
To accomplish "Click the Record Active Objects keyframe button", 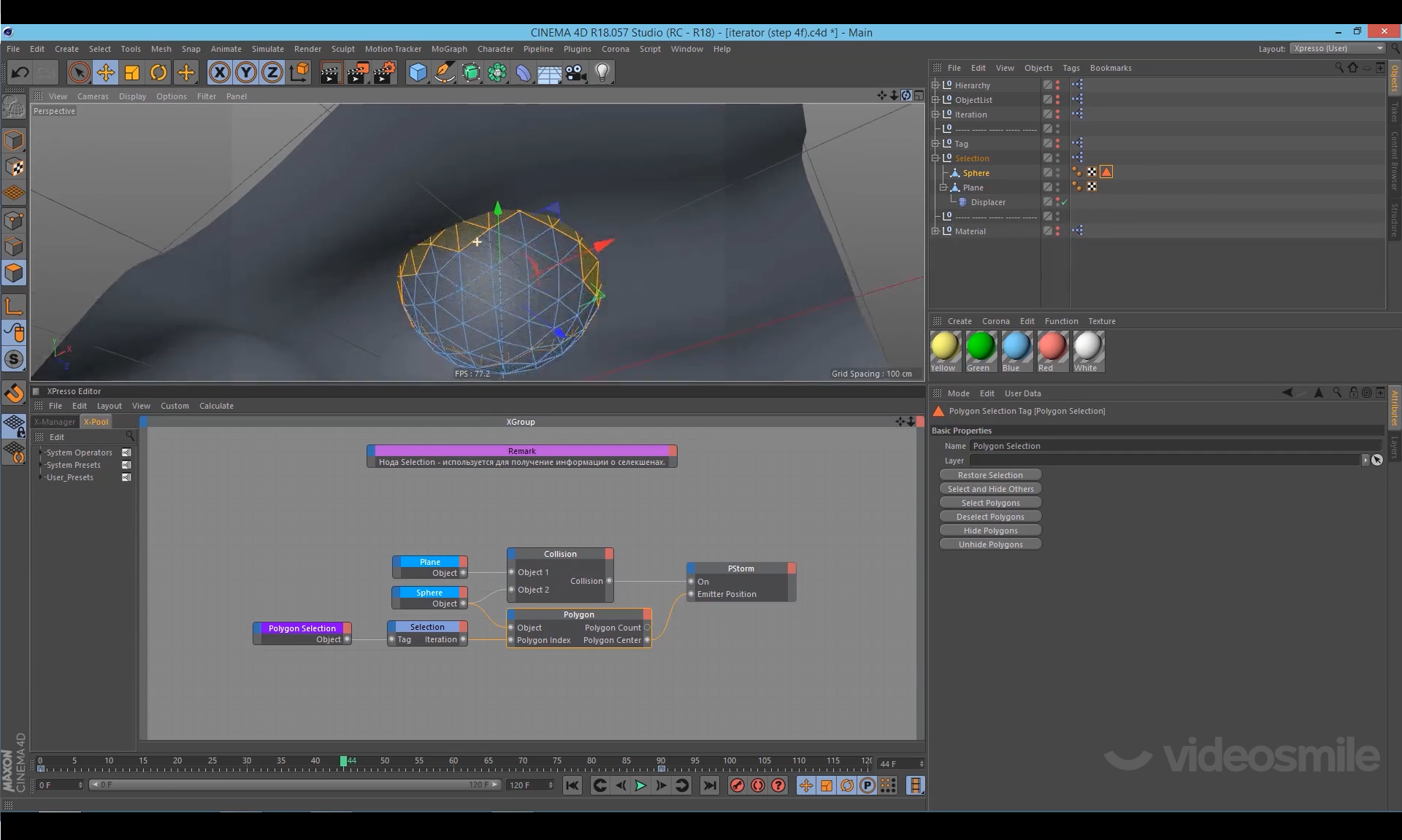I will pos(738,785).
